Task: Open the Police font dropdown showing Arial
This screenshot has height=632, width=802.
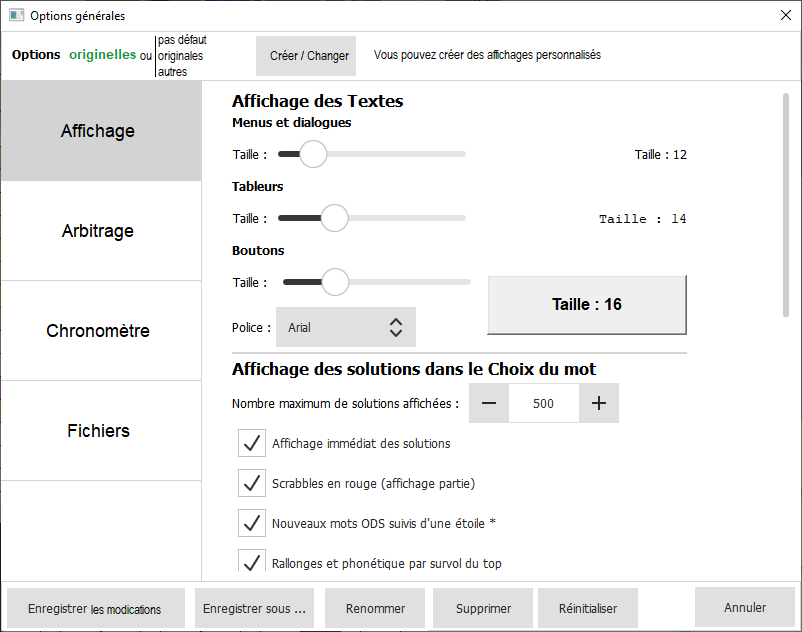Action: (x=345, y=327)
